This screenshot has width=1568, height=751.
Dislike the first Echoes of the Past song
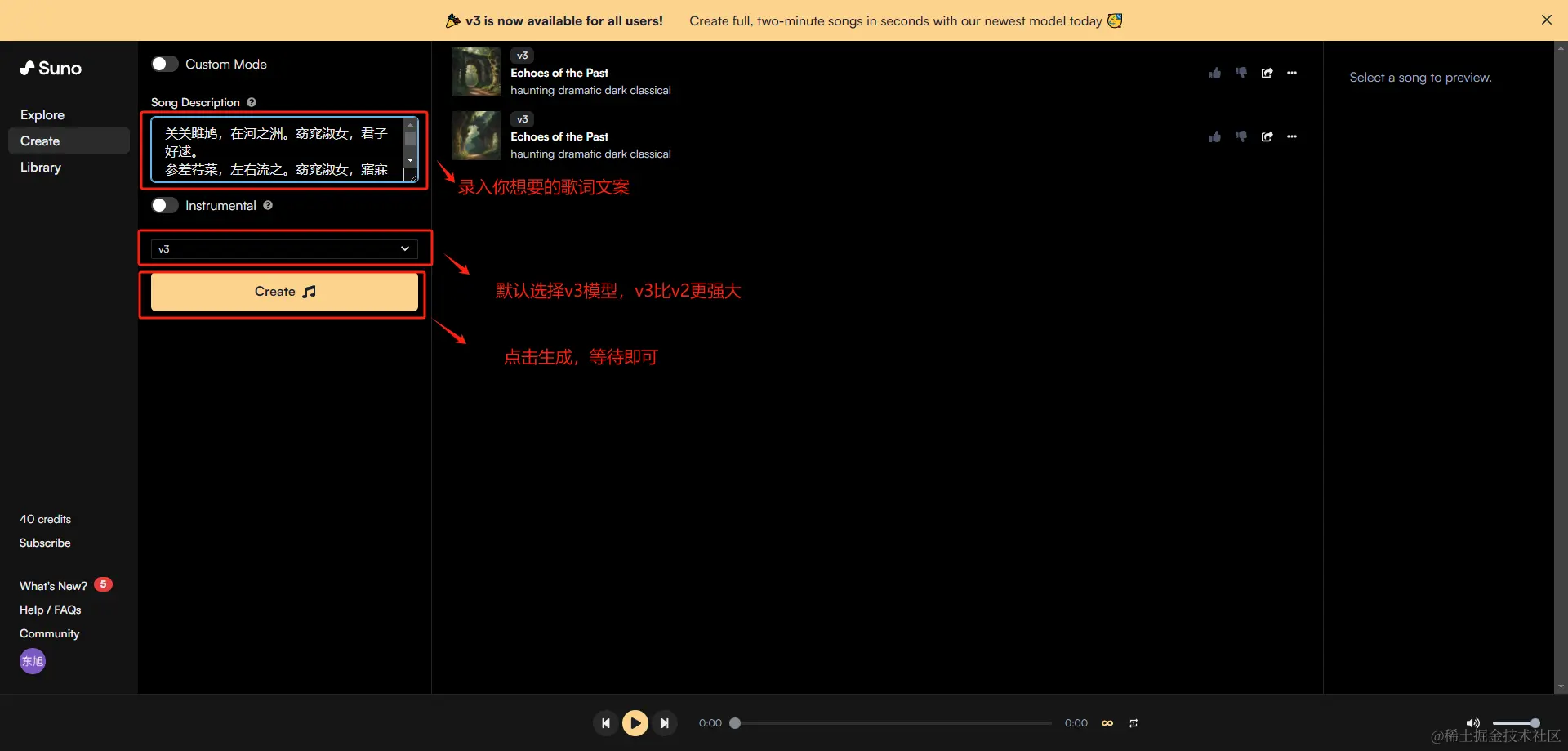(x=1241, y=73)
